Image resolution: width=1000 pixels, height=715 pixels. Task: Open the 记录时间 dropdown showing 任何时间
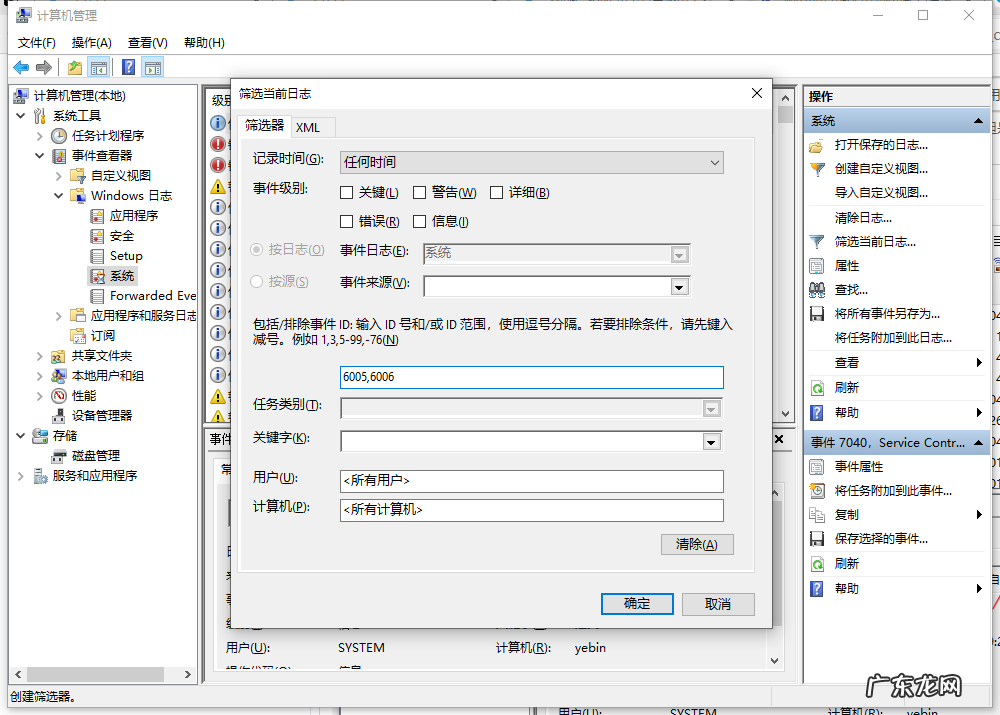pyautogui.click(x=531, y=162)
